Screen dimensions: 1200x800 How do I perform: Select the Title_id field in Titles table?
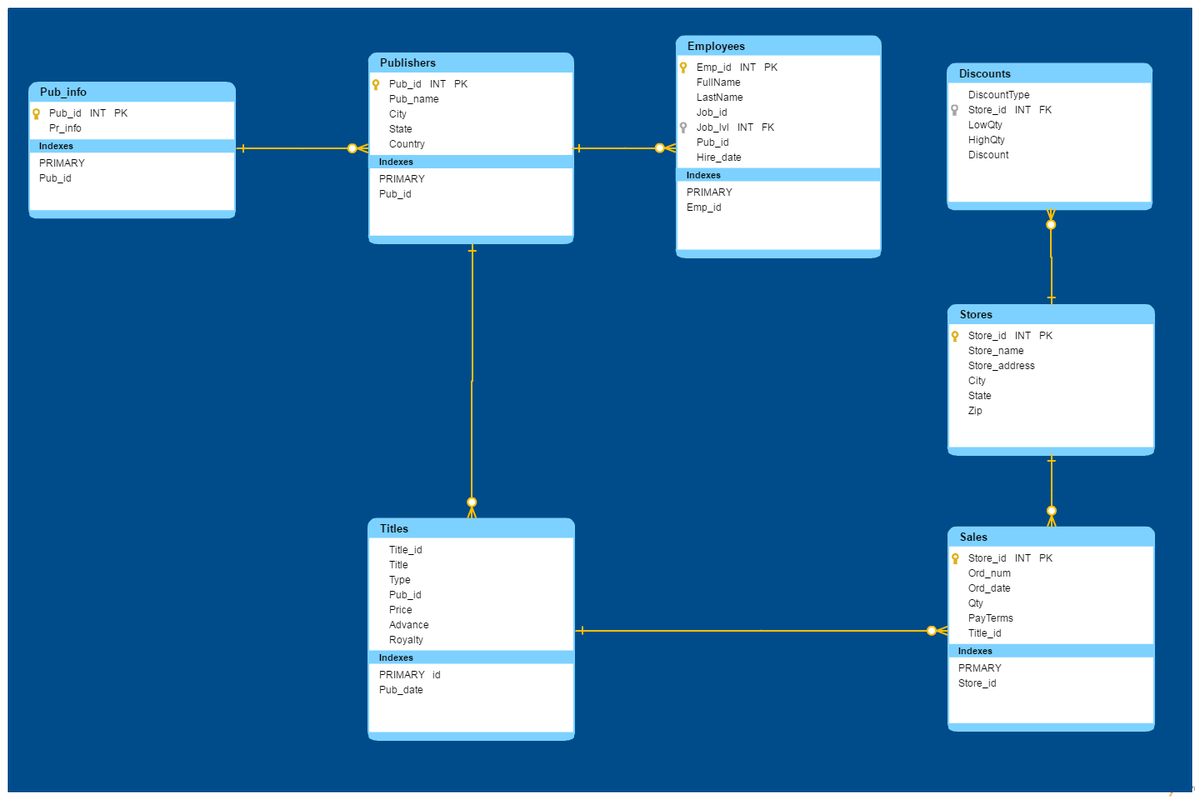(x=405, y=550)
